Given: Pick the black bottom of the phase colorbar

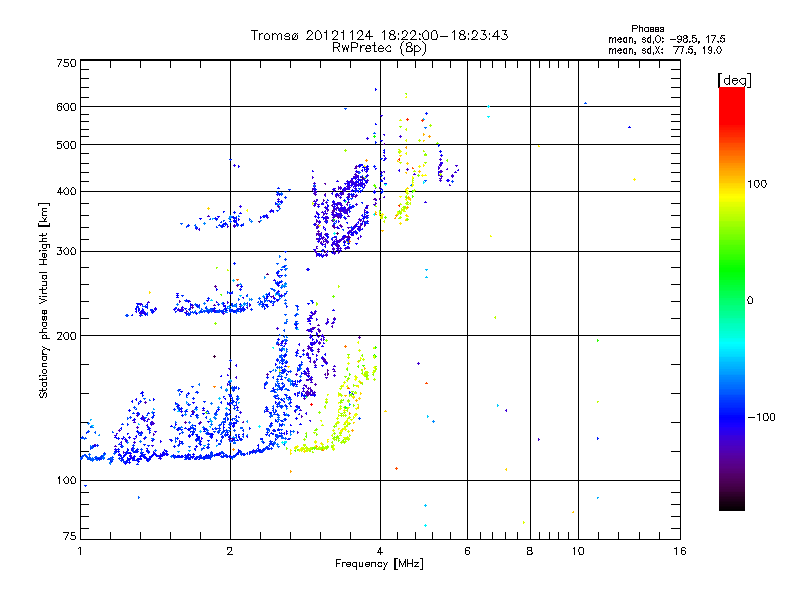Looking at the screenshot, I should pyautogui.click(x=732, y=503).
